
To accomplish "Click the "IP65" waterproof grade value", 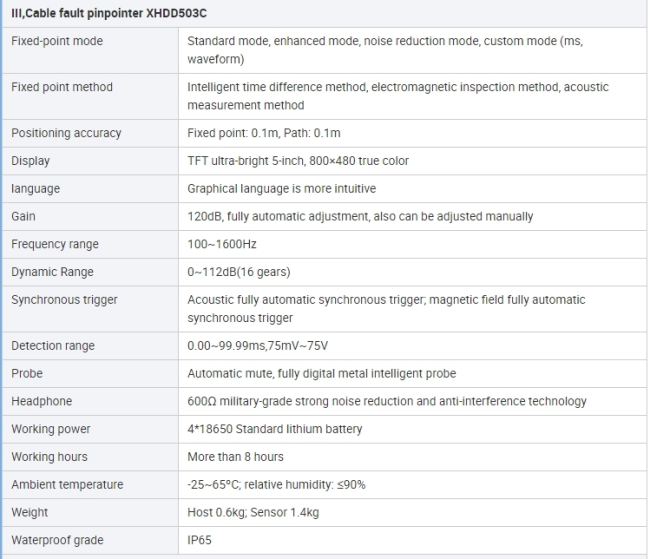I will pos(201,540).
